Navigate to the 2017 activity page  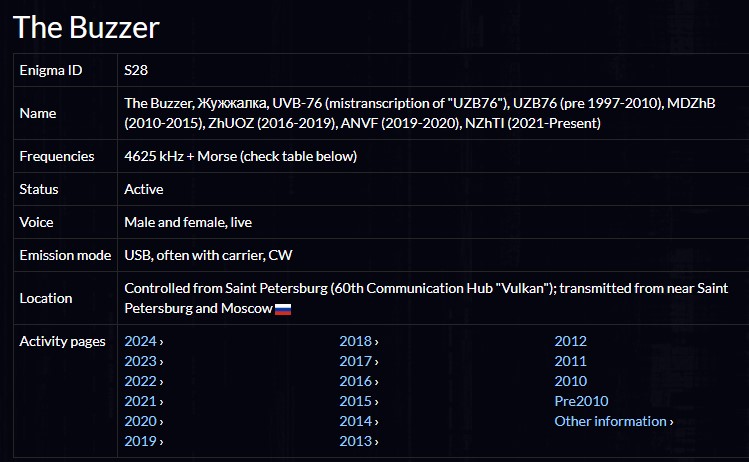(356, 361)
